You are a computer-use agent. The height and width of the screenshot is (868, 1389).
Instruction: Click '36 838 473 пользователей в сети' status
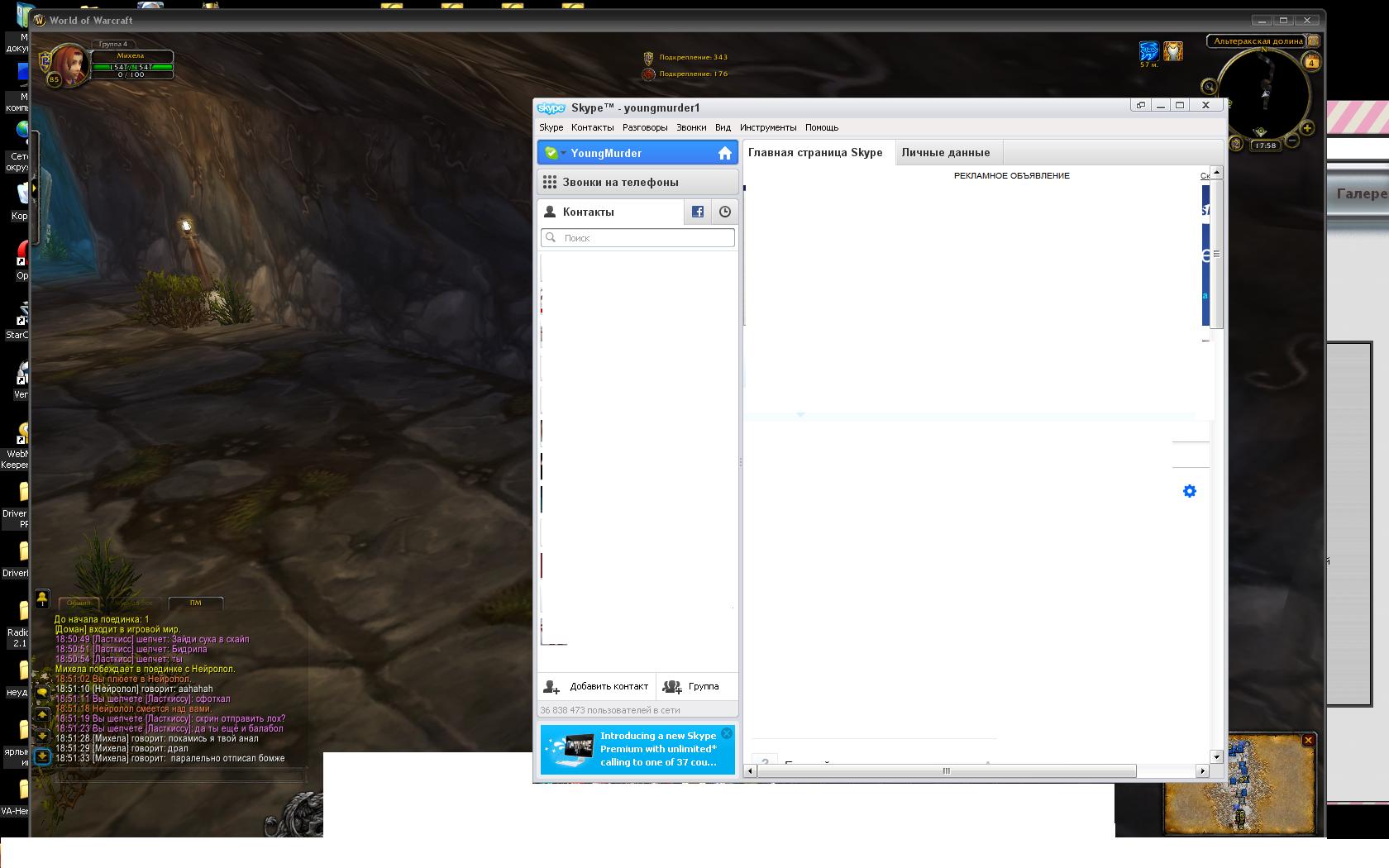610,710
